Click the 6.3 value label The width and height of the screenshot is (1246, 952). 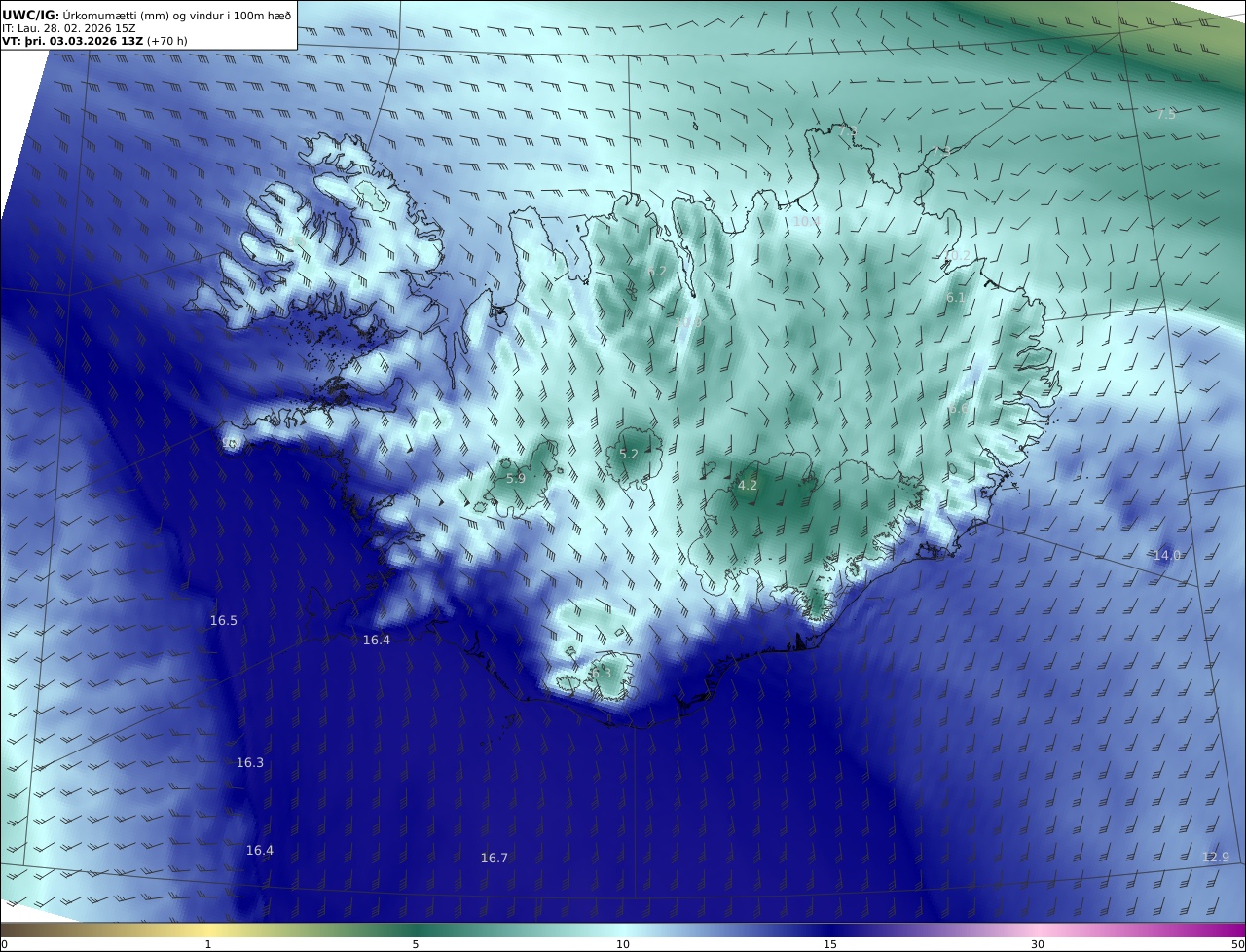click(x=602, y=673)
